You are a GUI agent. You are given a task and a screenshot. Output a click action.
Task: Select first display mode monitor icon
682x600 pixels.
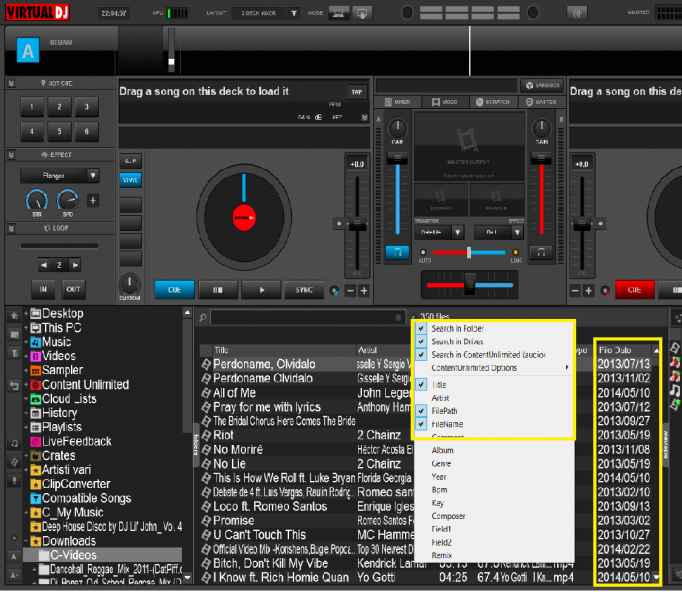(x=338, y=13)
